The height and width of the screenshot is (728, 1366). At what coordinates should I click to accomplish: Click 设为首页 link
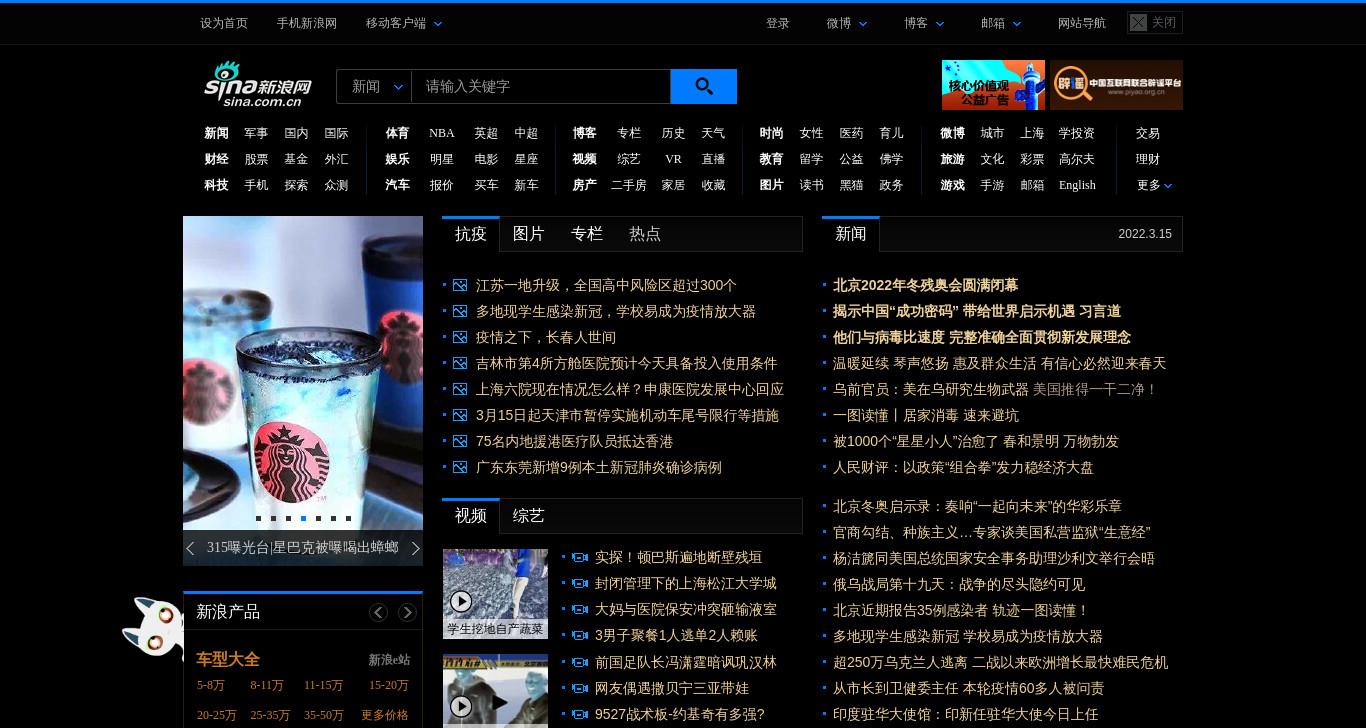click(x=224, y=23)
